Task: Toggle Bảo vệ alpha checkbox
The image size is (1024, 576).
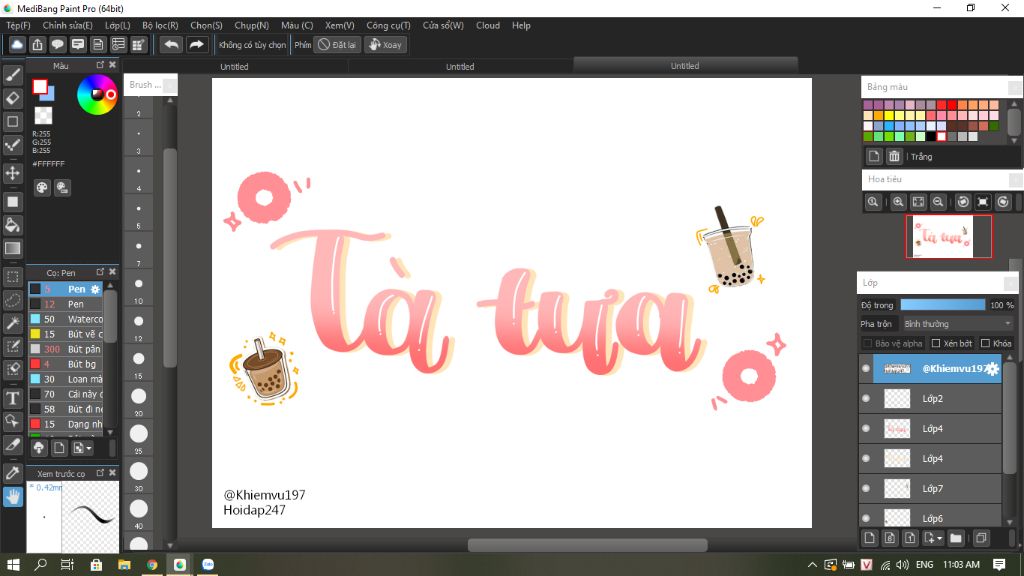Action: tap(867, 344)
